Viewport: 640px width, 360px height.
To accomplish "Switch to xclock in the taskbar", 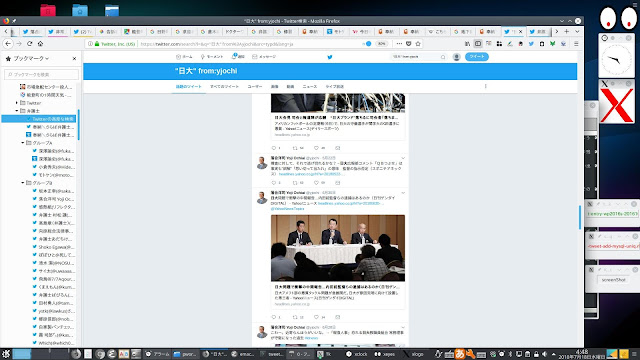I will tap(356, 354).
